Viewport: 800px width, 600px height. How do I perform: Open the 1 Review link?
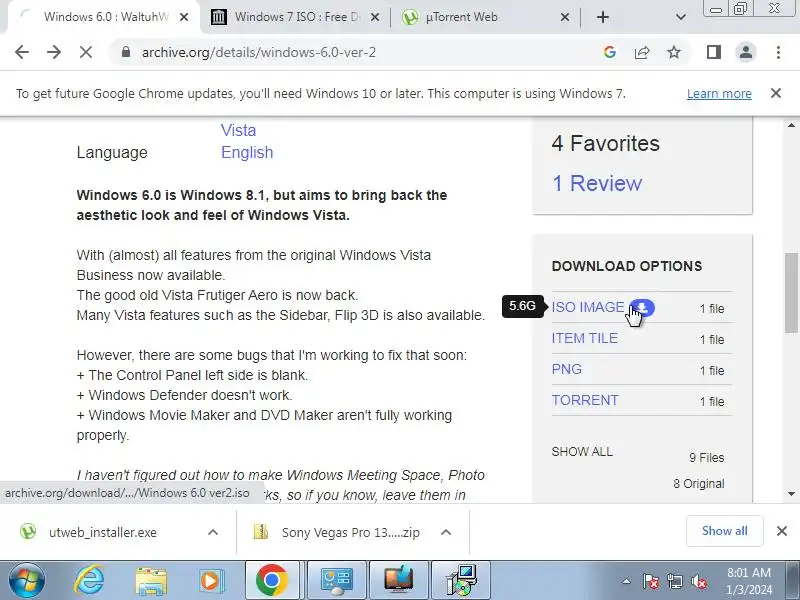point(597,183)
